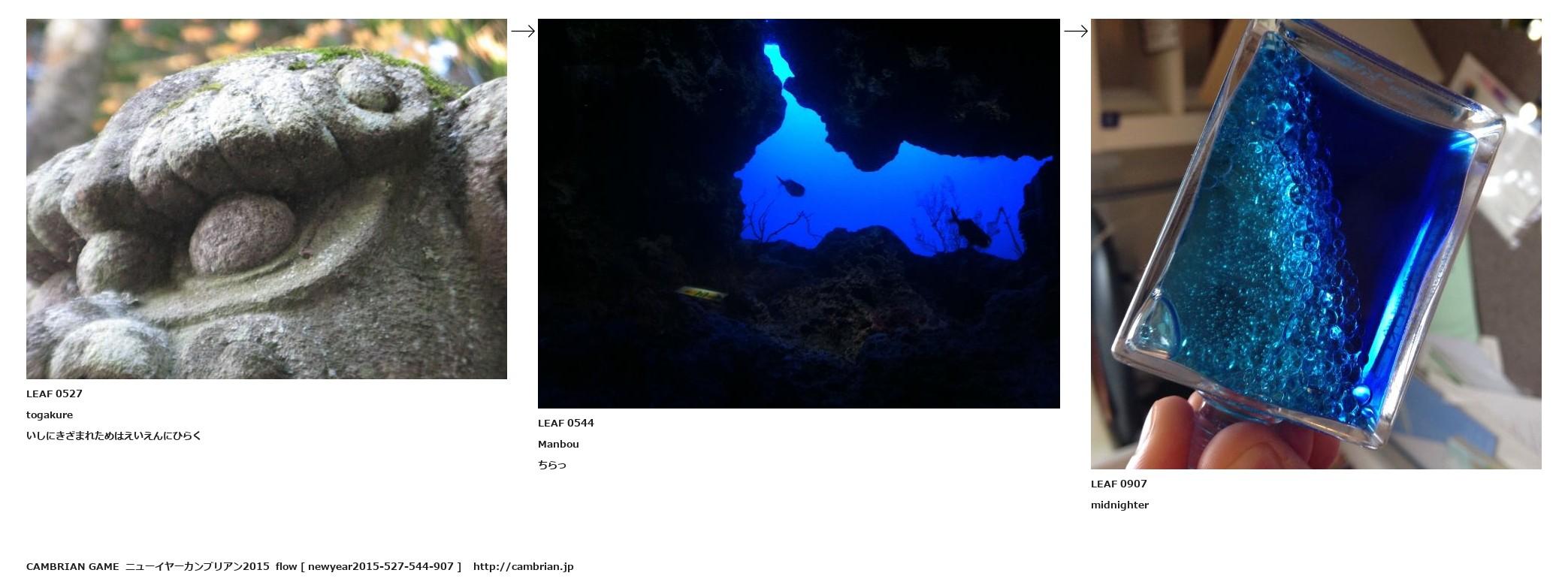
Task: Click the LEAF 0544 label
Action: click(566, 423)
